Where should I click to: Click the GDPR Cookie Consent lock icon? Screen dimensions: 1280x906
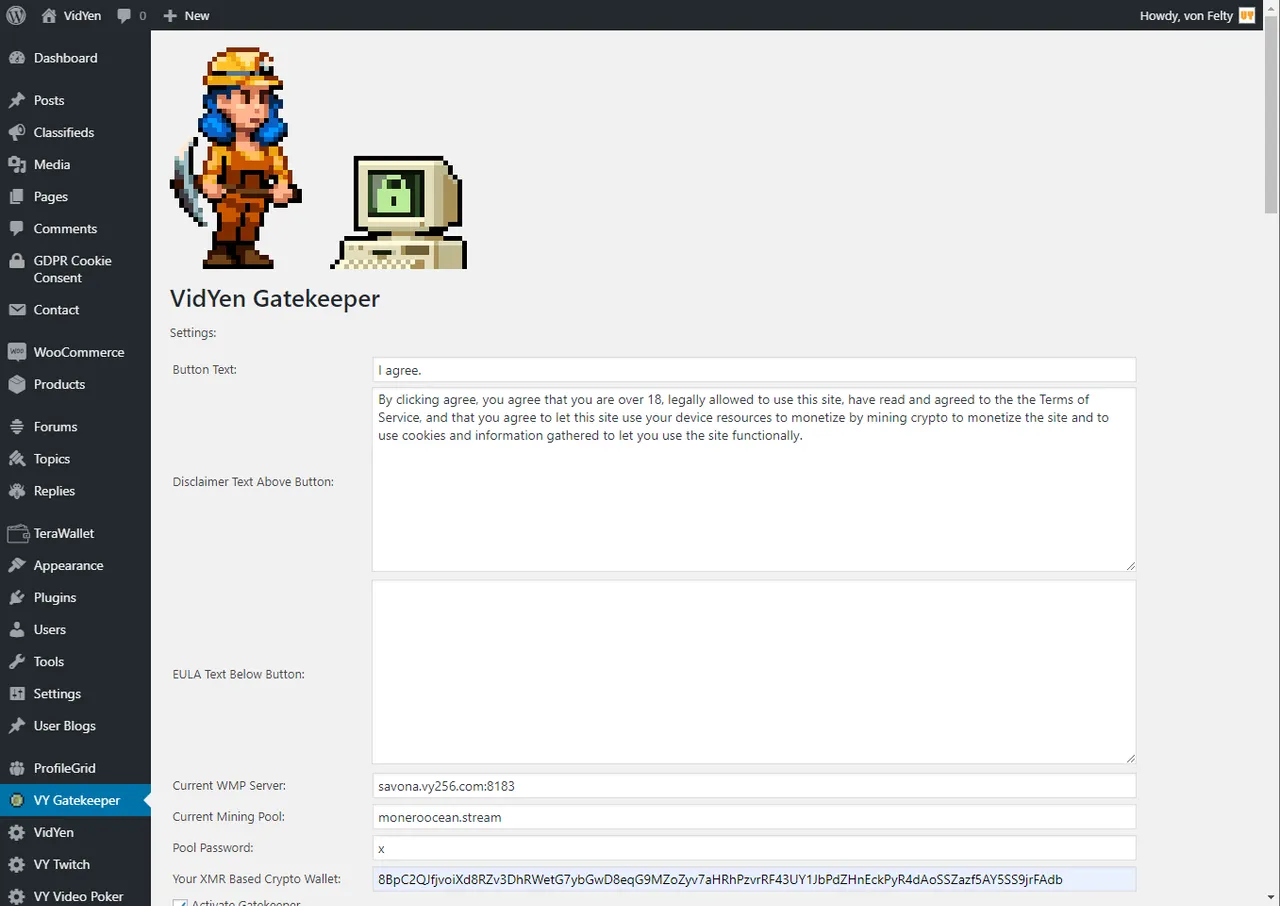[x=16, y=261]
